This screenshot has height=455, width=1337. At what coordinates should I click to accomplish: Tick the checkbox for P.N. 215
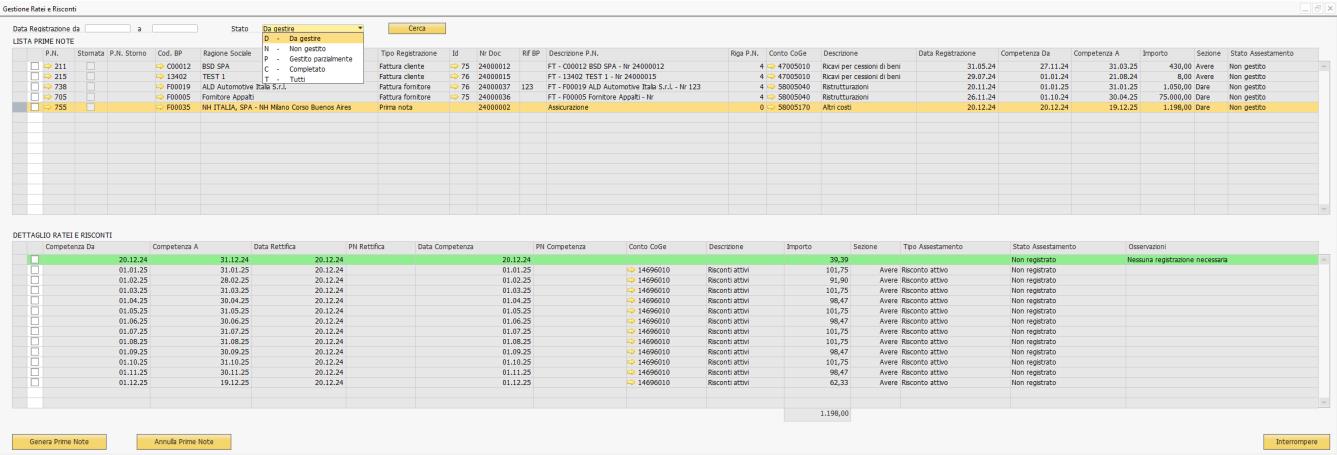35,75
